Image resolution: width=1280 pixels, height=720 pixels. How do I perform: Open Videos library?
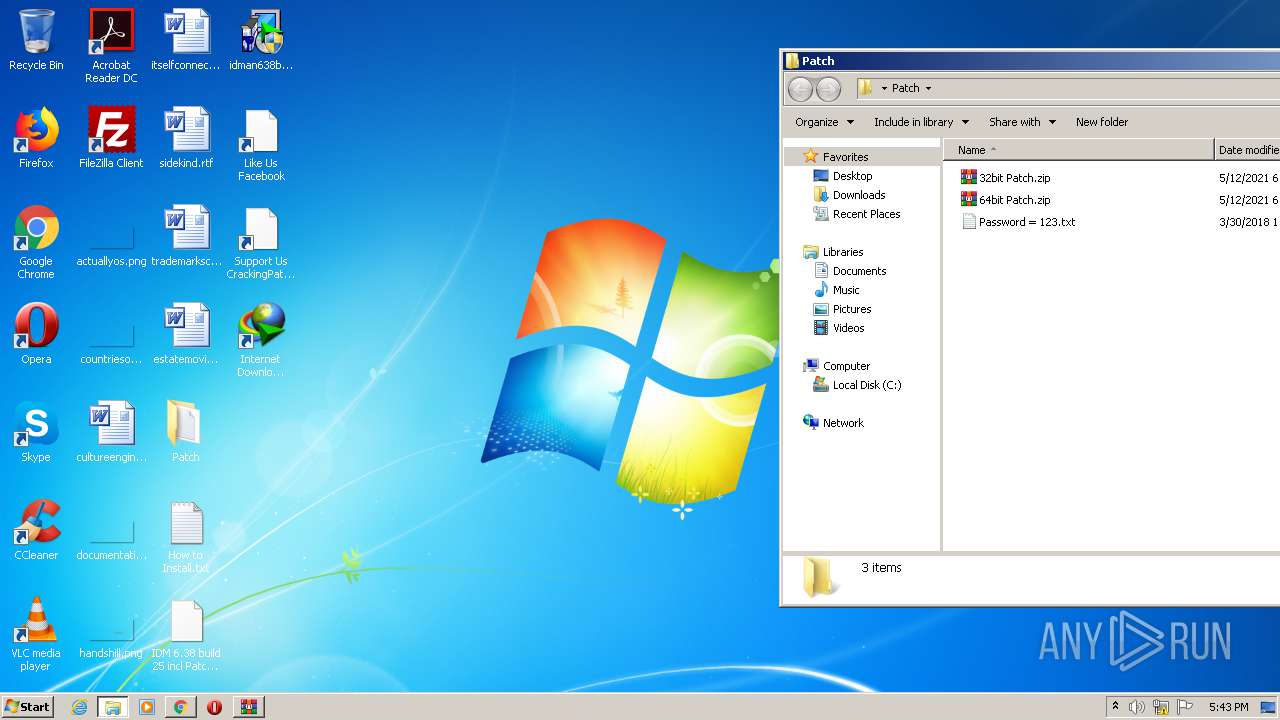tap(839, 328)
